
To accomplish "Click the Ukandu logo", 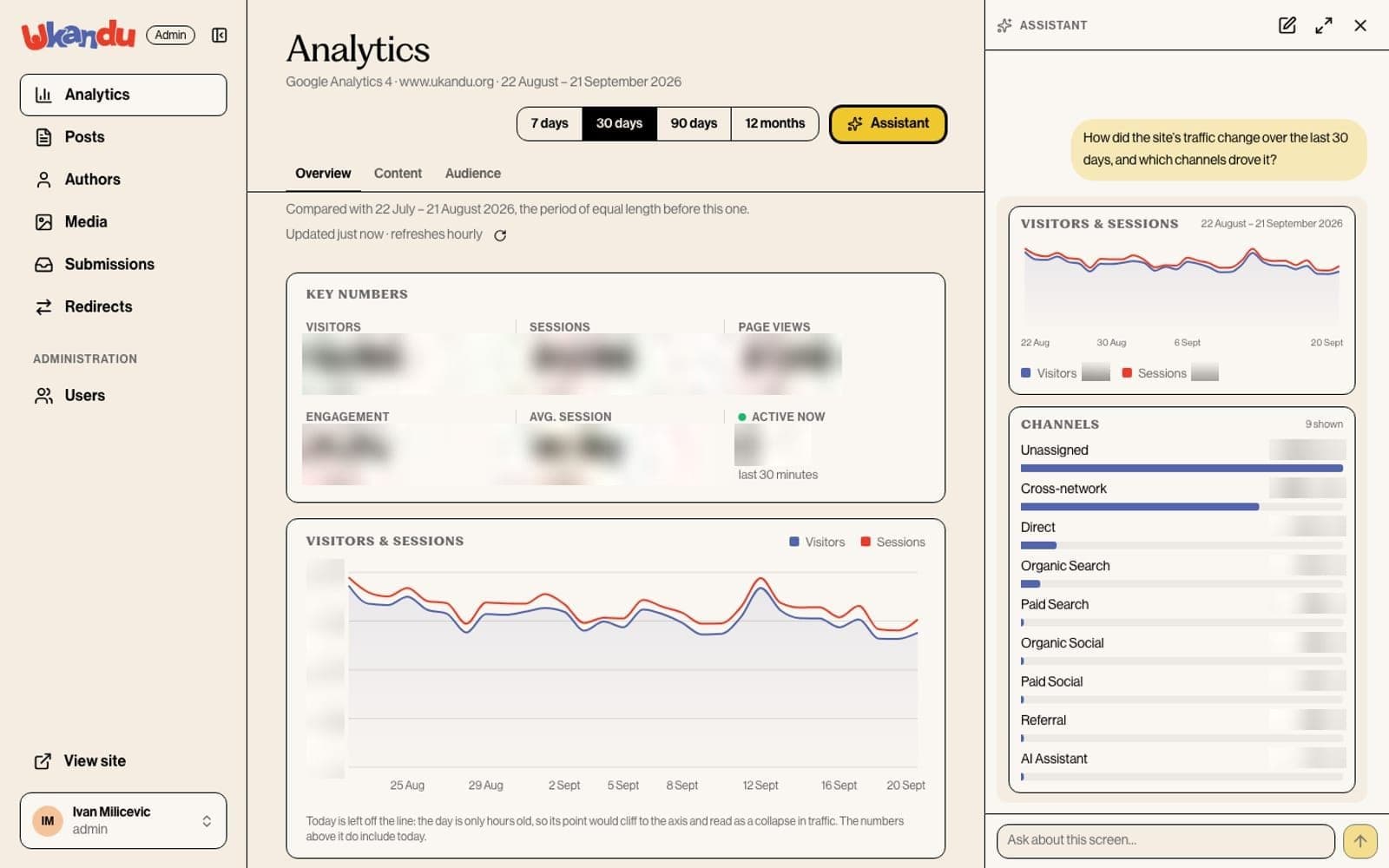I will tap(78, 35).
